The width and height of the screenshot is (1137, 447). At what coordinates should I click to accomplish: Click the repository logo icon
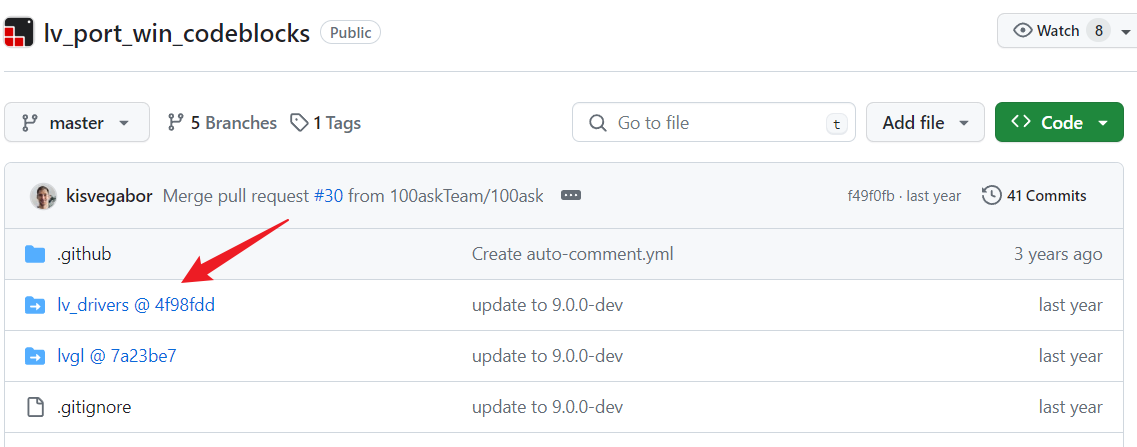point(19,32)
